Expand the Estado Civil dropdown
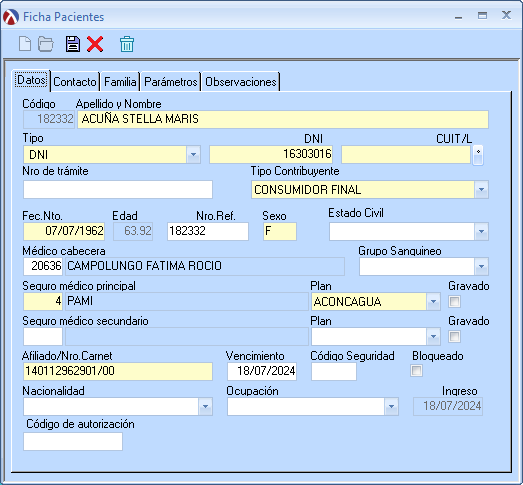Screen dimensions: 523x485 [481, 231]
